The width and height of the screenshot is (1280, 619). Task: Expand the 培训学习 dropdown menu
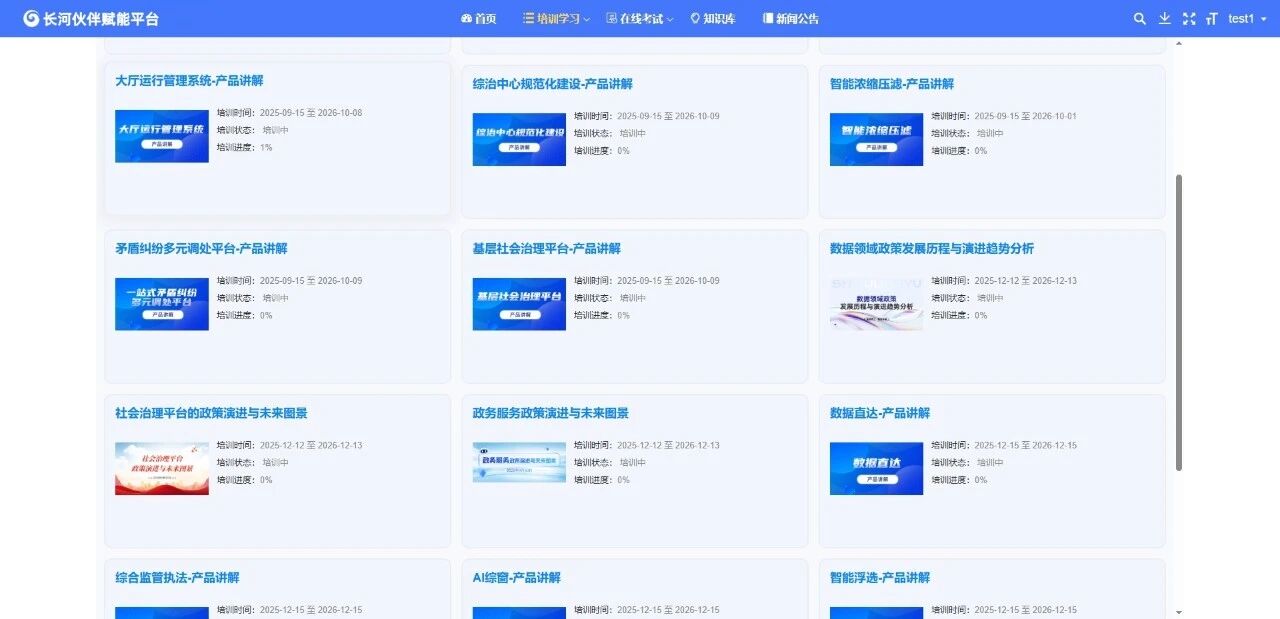[556, 19]
